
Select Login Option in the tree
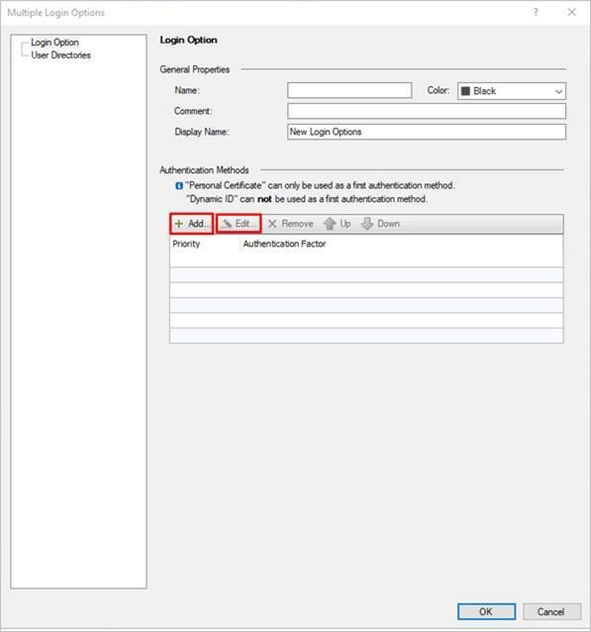coord(55,42)
